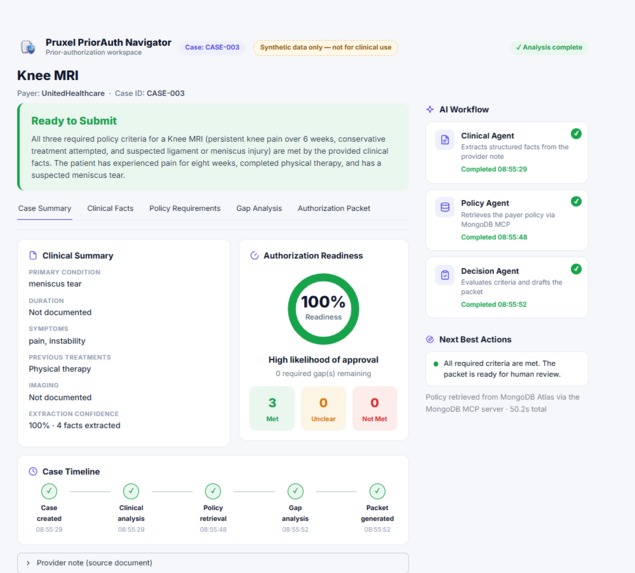Viewport: 635px width, 573px height.
Task: Click the Synthetic data only warning badge
Action: [x=326, y=47]
